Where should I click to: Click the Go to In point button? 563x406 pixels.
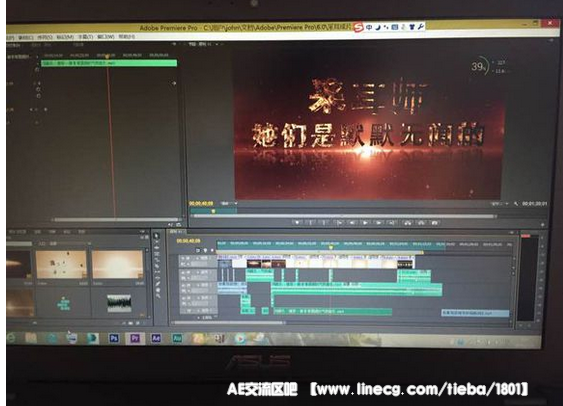click(x=340, y=223)
